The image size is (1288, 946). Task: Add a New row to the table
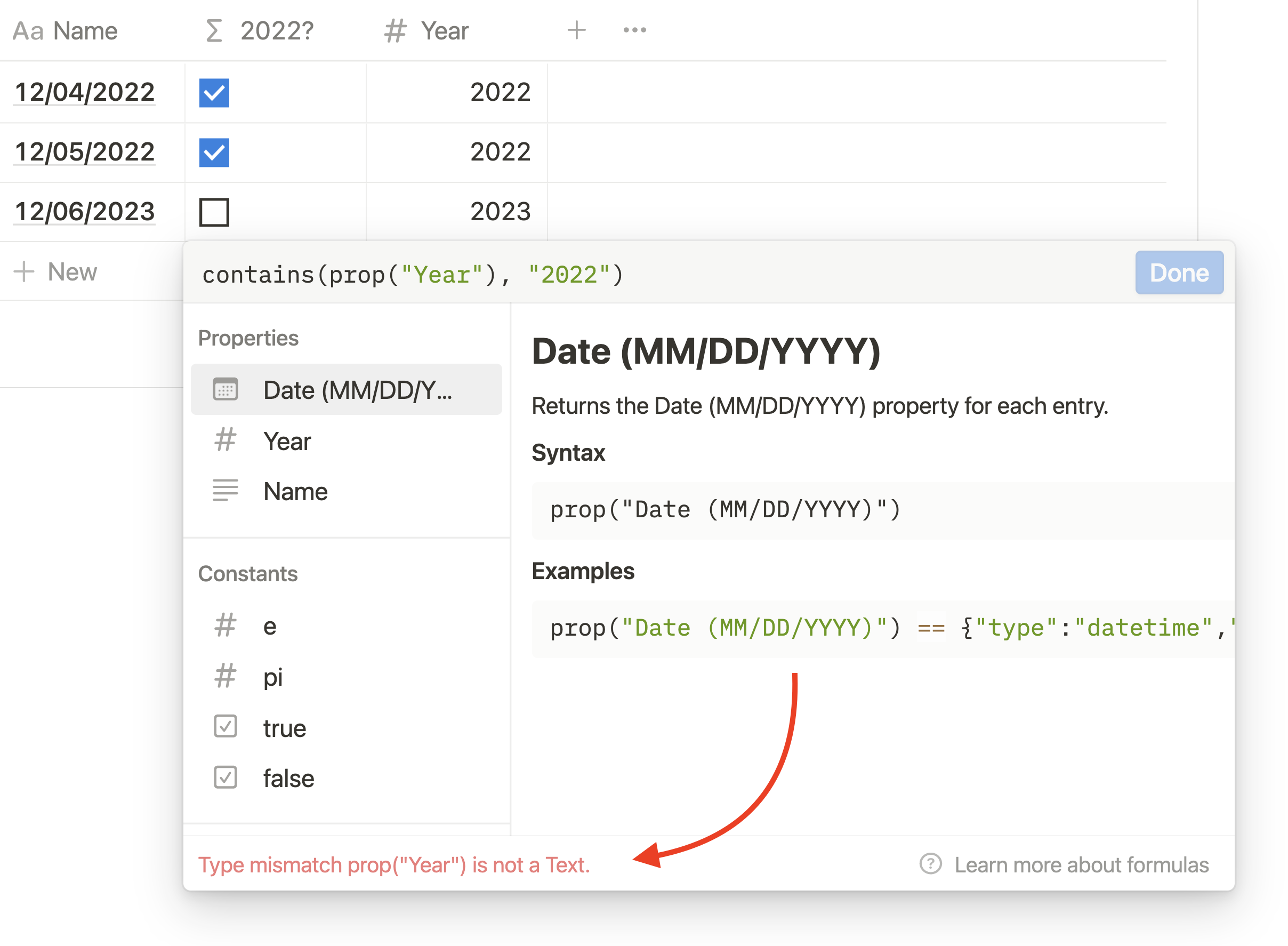click(x=55, y=271)
